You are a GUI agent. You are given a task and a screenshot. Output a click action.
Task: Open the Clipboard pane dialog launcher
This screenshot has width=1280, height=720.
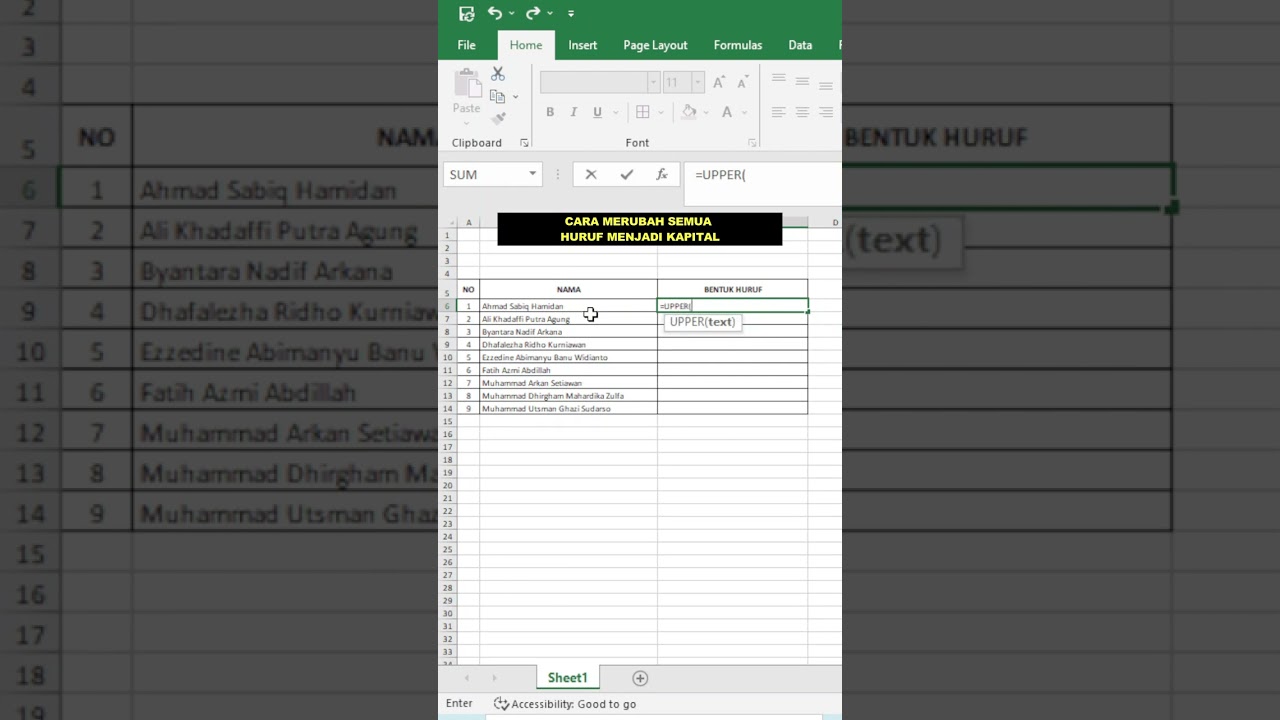tap(524, 143)
